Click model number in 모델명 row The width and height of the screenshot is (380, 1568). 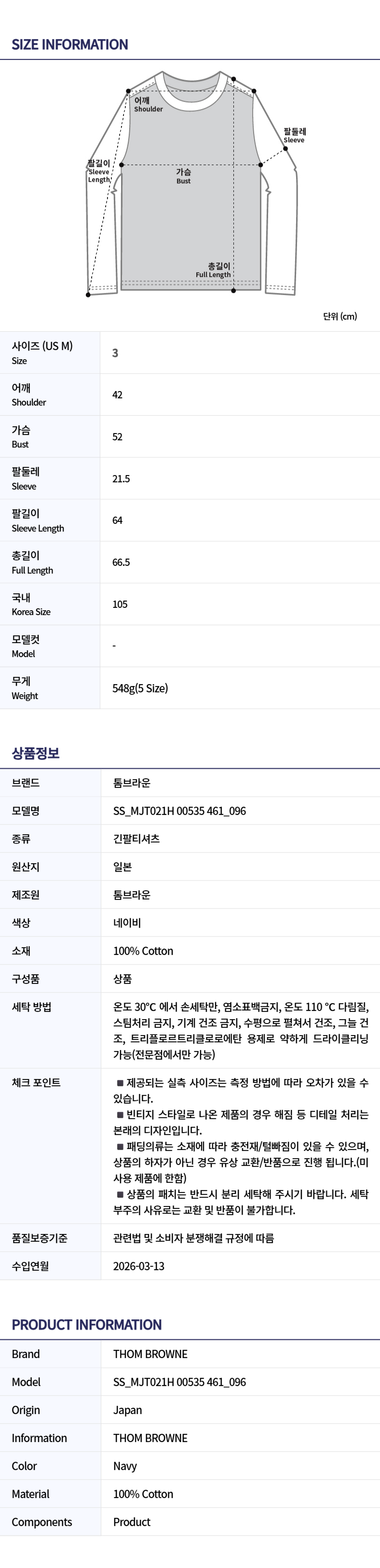point(179,811)
